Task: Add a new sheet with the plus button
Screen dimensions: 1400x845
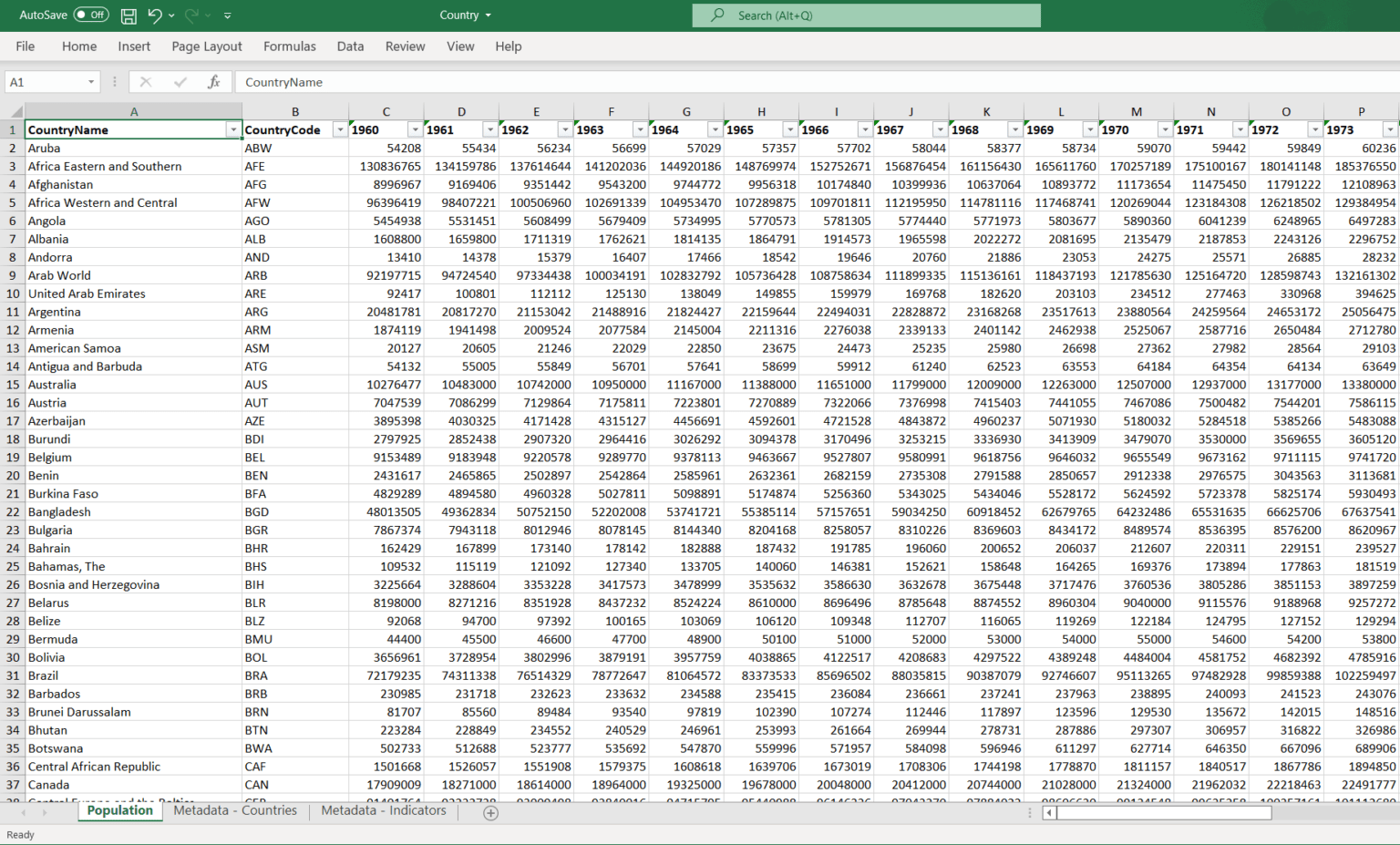Action: point(489,812)
